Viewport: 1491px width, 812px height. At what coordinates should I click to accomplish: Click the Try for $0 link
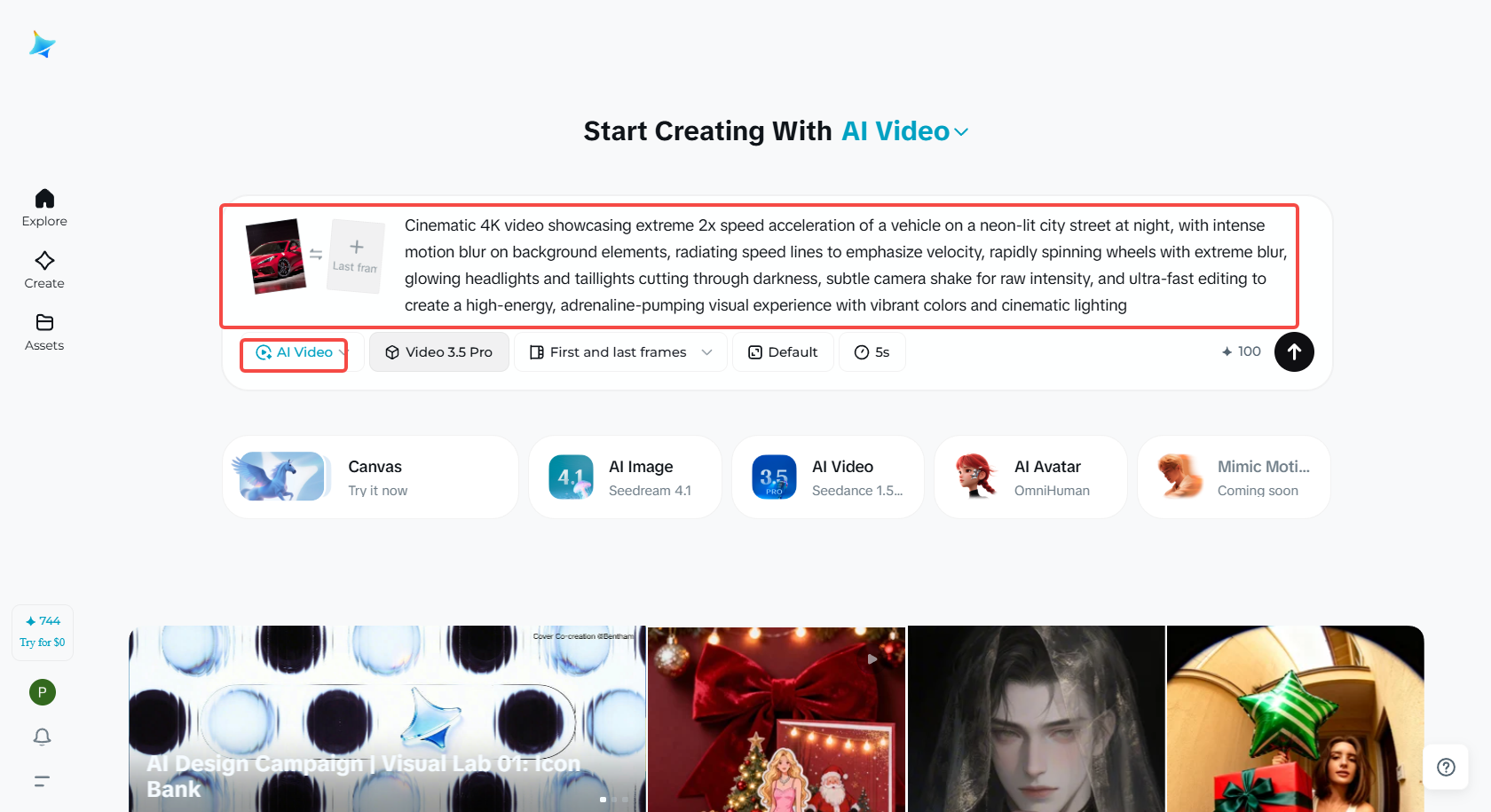(x=43, y=643)
